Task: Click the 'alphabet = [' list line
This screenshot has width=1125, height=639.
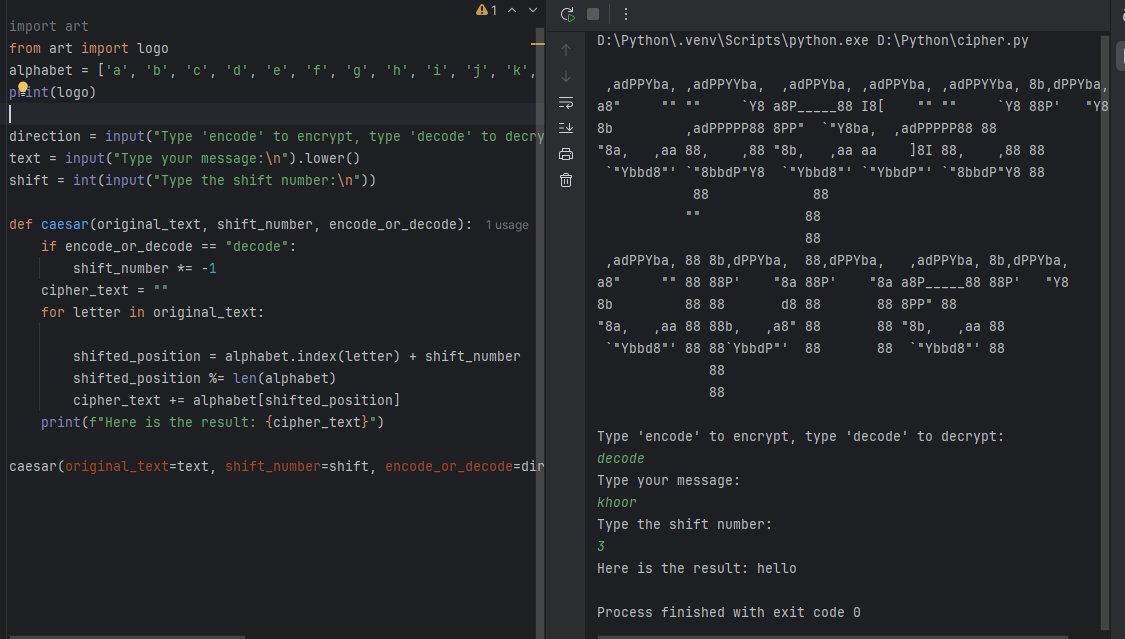Action: tap(273, 71)
